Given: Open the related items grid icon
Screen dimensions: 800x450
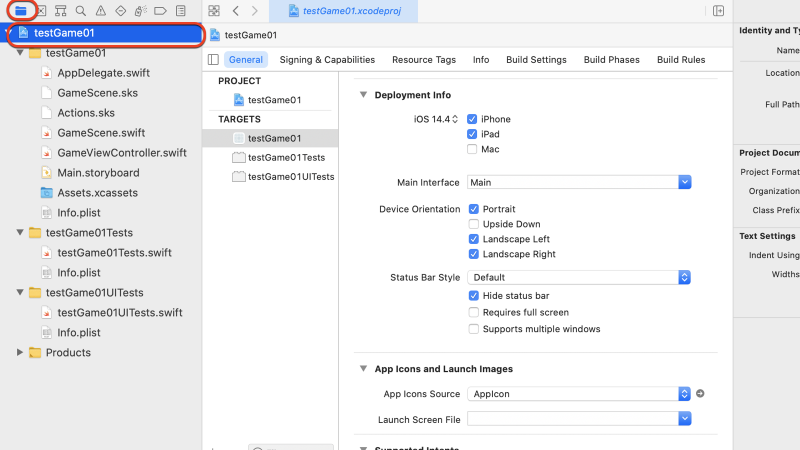Looking at the screenshot, I should coord(214,11).
